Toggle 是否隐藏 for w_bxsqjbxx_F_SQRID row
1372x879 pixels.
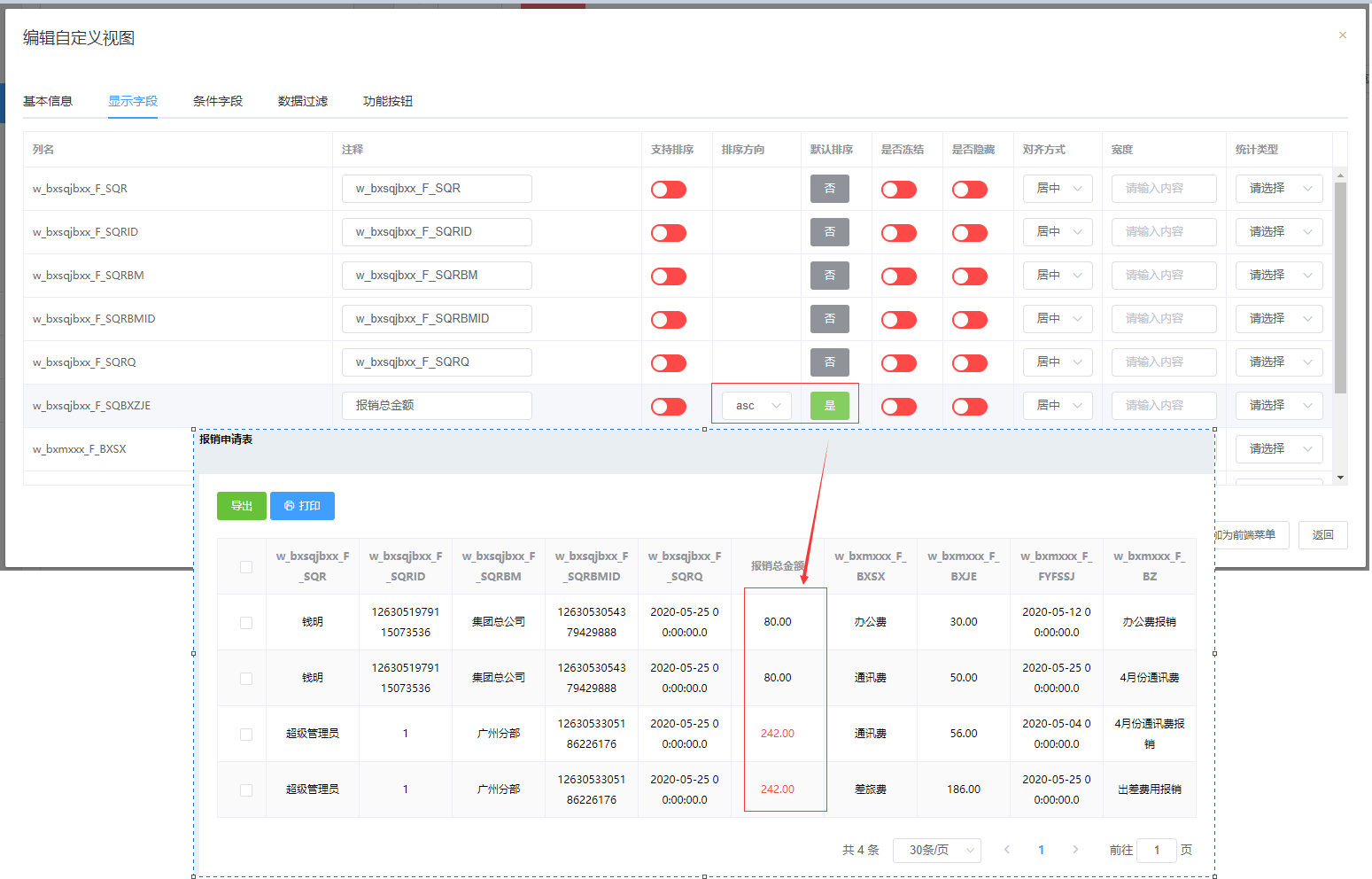[x=970, y=233]
